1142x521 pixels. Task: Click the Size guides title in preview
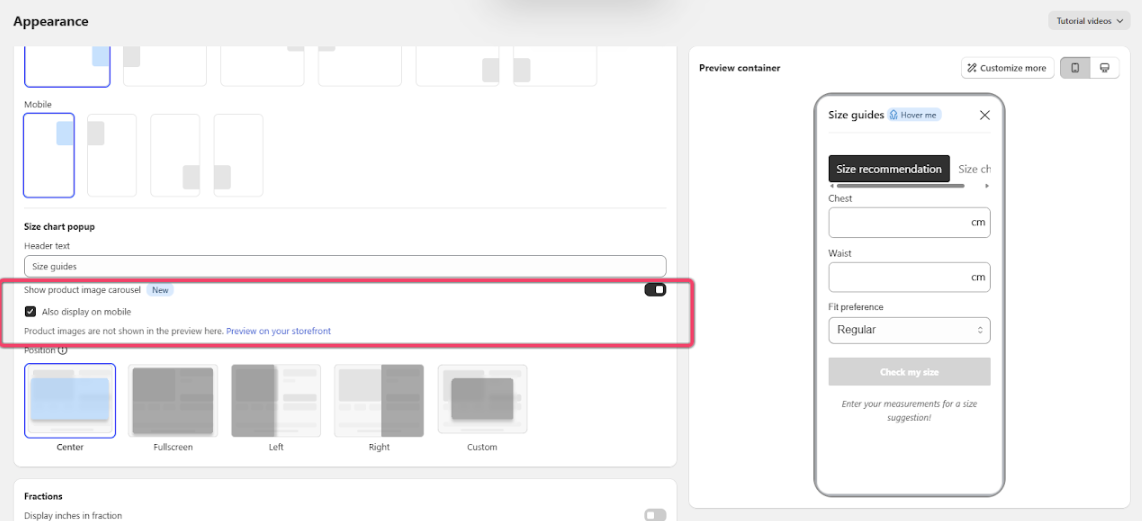pyautogui.click(x=856, y=115)
